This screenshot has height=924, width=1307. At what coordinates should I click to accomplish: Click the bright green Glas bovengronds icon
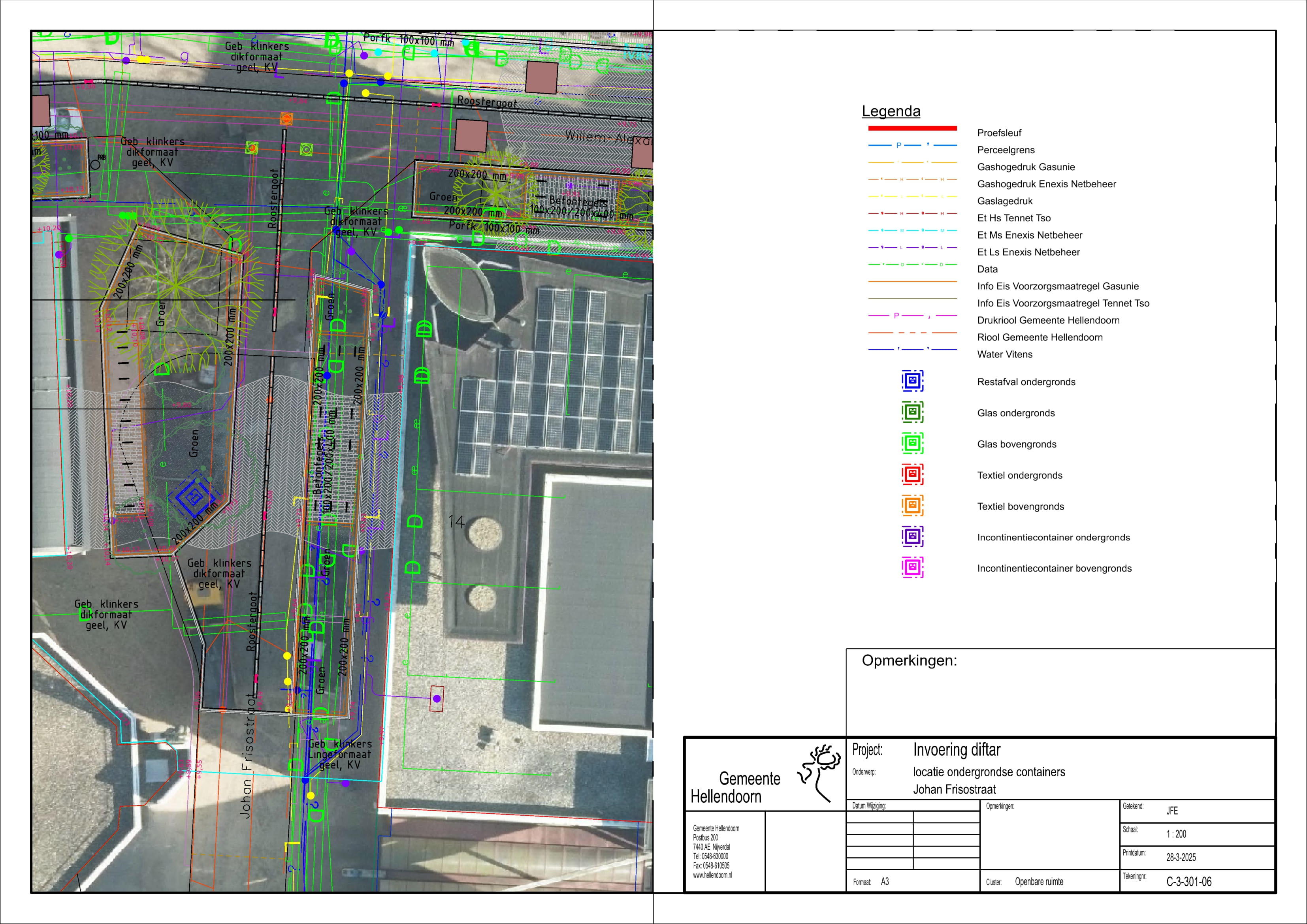pyautogui.click(x=912, y=443)
